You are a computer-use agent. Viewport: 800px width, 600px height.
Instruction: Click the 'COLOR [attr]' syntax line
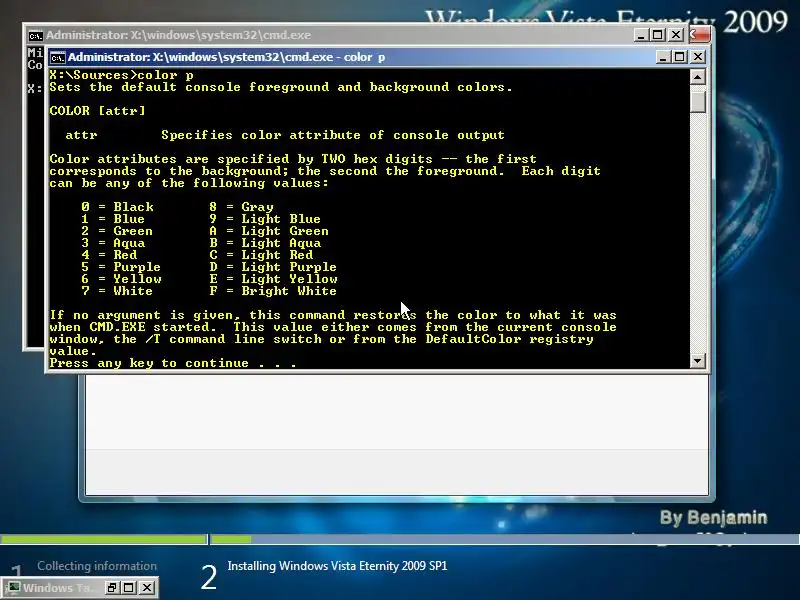tap(97, 111)
